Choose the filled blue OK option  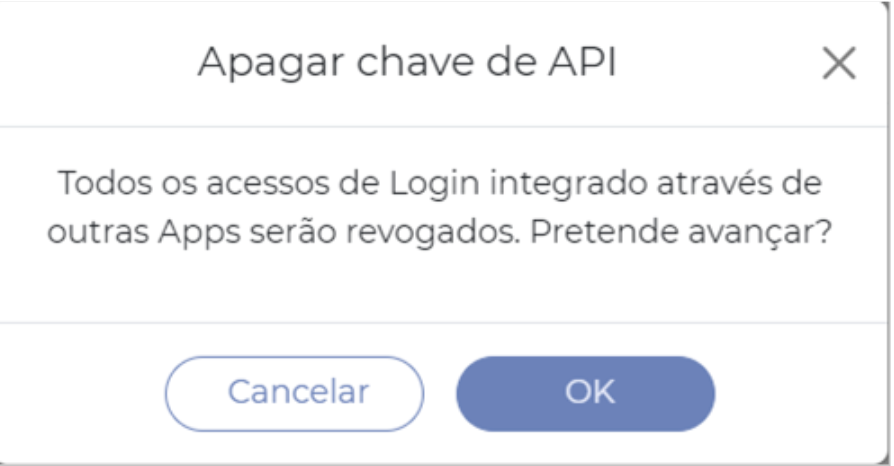point(586,394)
